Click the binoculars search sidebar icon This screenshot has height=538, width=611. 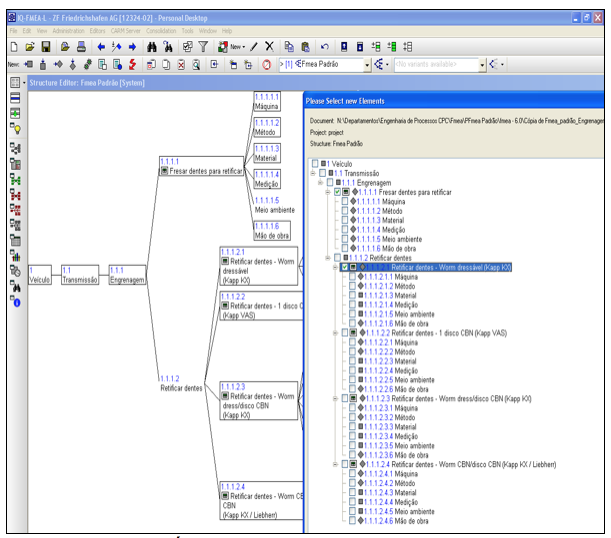point(15,286)
